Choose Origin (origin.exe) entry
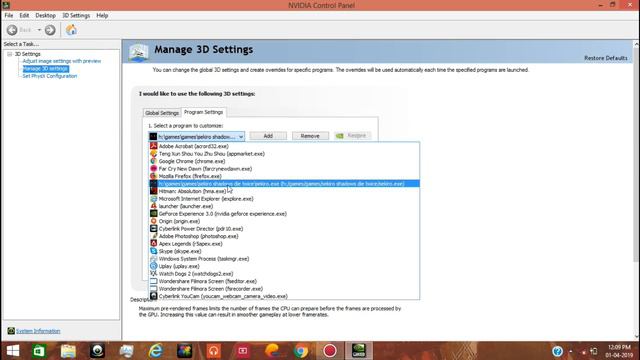The height and width of the screenshot is (360, 640). pyautogui.click(x=284, y=221)
